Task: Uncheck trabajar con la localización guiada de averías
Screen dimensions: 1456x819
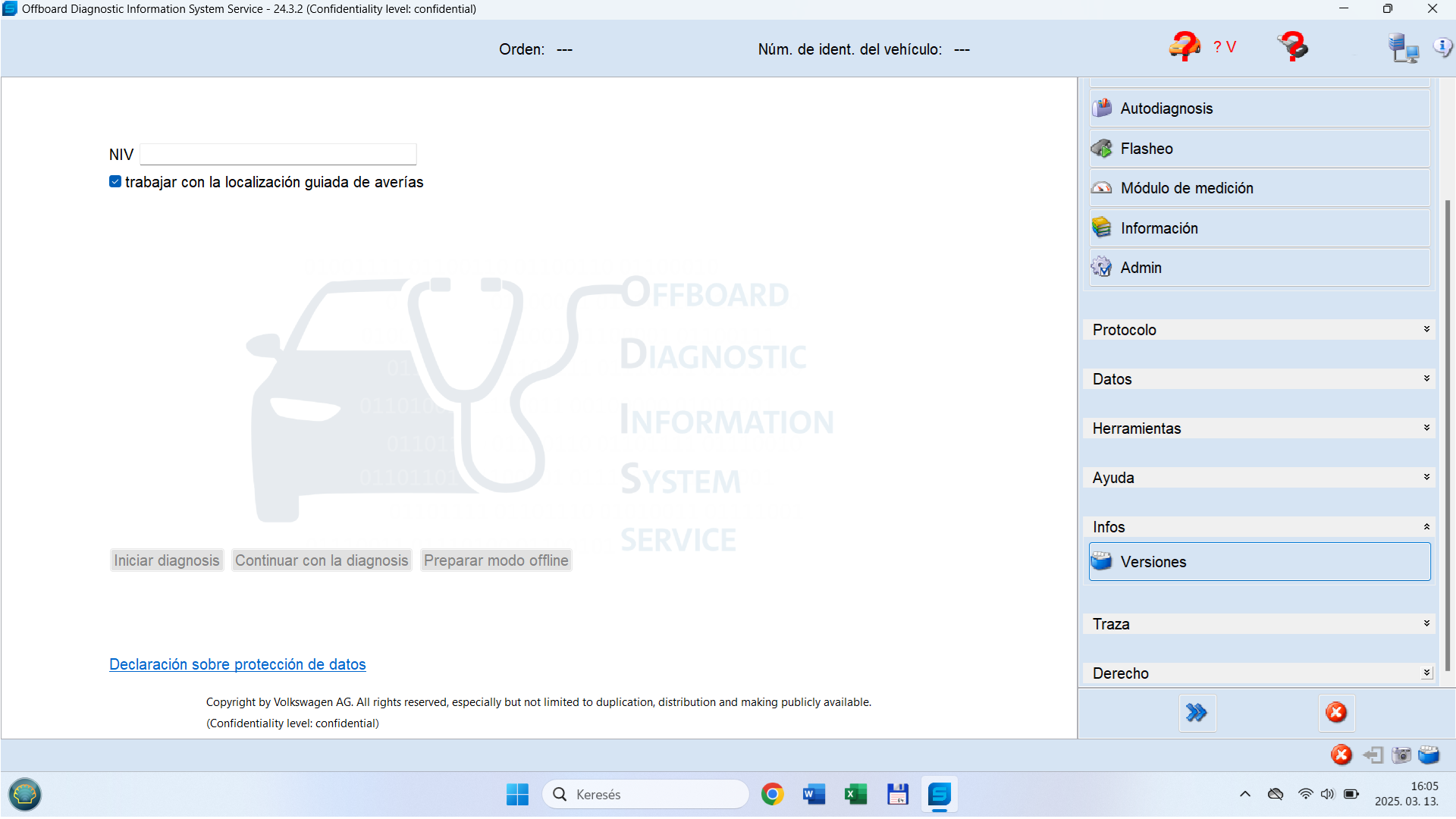Action: click(x=115, y=182)
